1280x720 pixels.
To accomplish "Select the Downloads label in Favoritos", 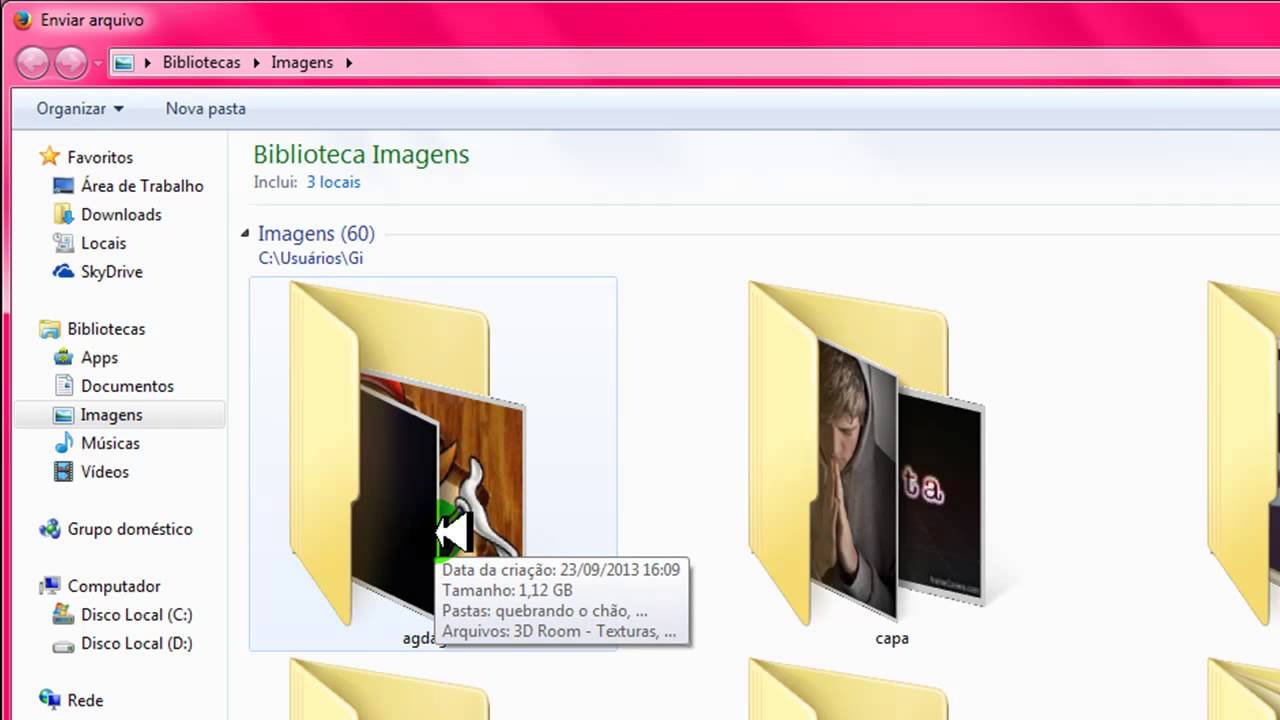I will coord(121,214).
